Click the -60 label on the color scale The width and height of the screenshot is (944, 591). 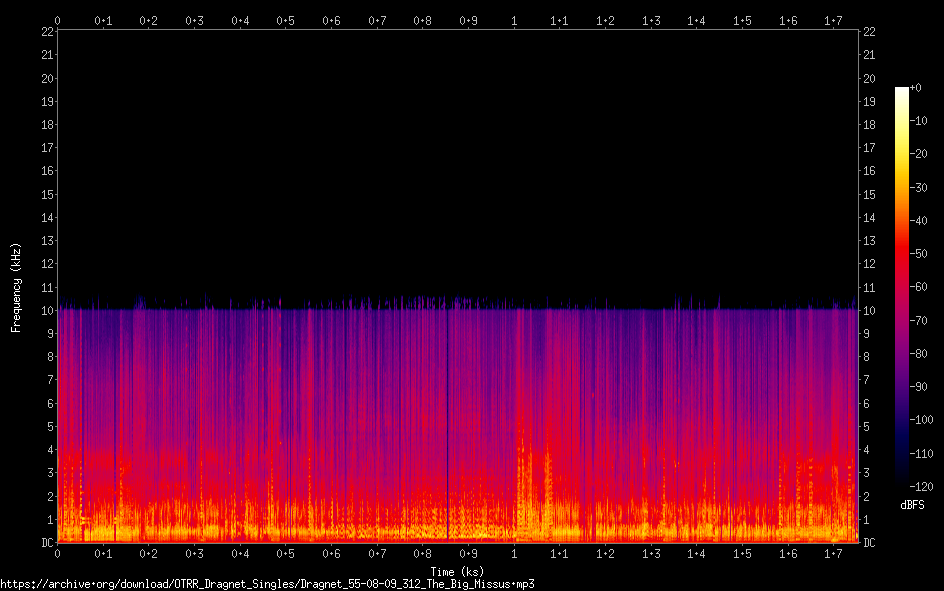pos(918,287)
